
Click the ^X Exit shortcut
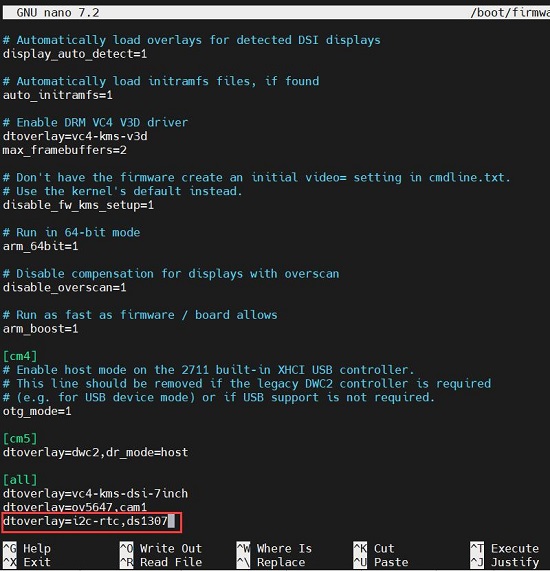(x=27, y=562)
